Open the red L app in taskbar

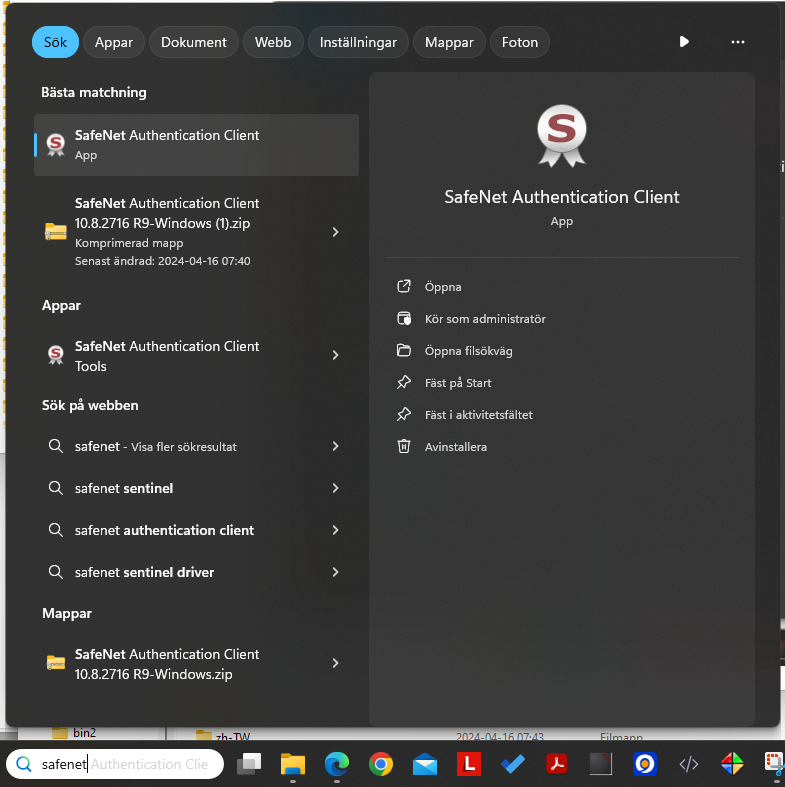(469, 764)
